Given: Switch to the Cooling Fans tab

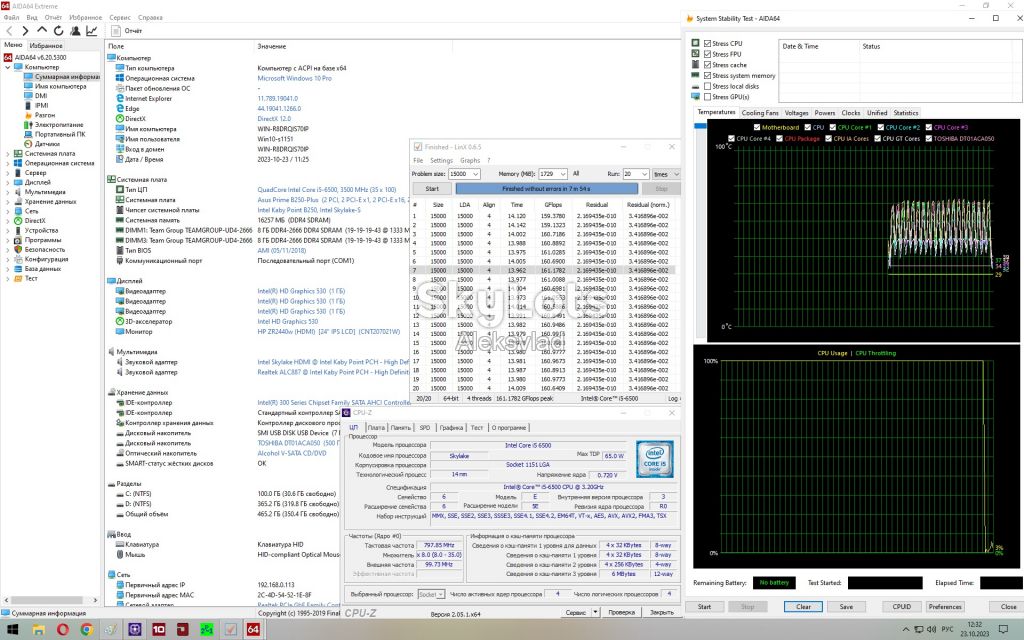Looking at the screenshot, I should 760,113.
